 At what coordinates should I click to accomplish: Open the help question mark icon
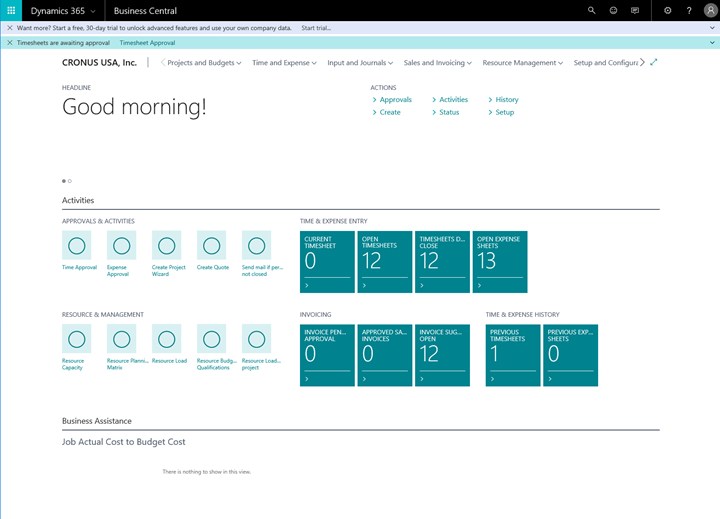coord(689,11)
